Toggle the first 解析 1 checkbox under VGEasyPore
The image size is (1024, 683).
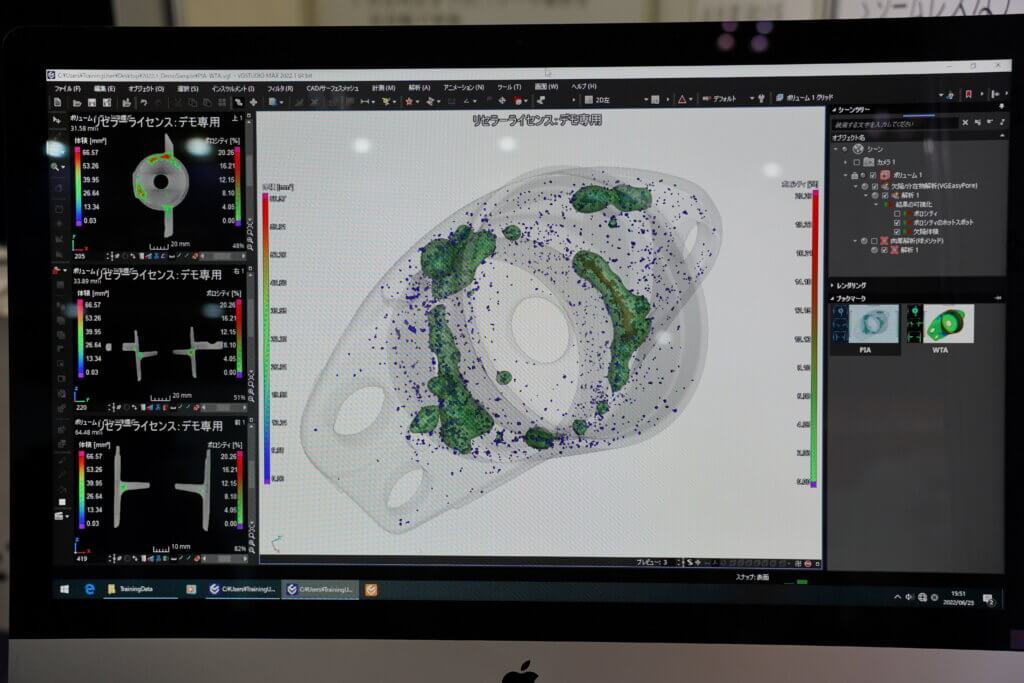tap(885, 195)
